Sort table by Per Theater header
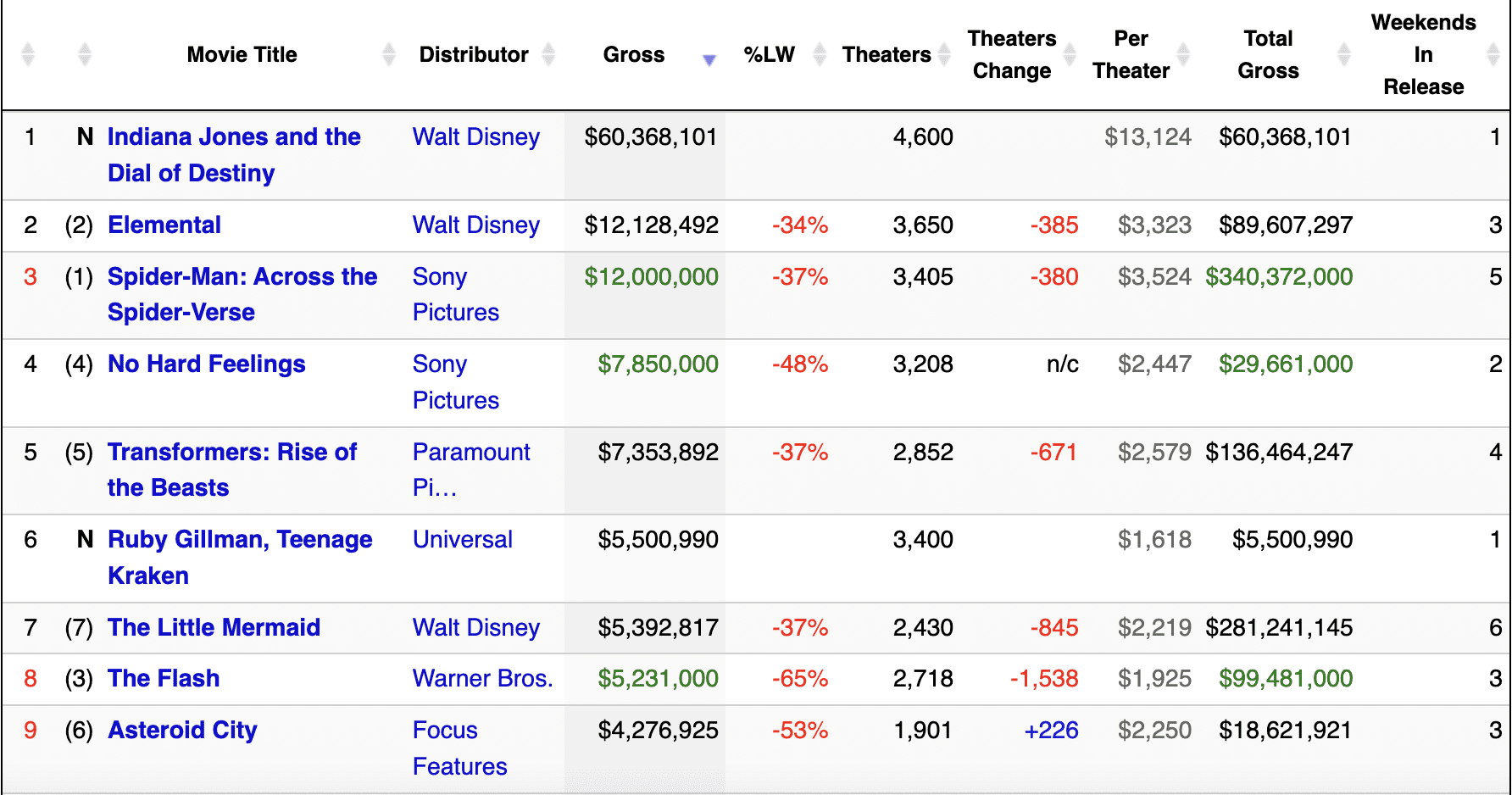This screenshot has width=1512, height=795. point(1131,54)
